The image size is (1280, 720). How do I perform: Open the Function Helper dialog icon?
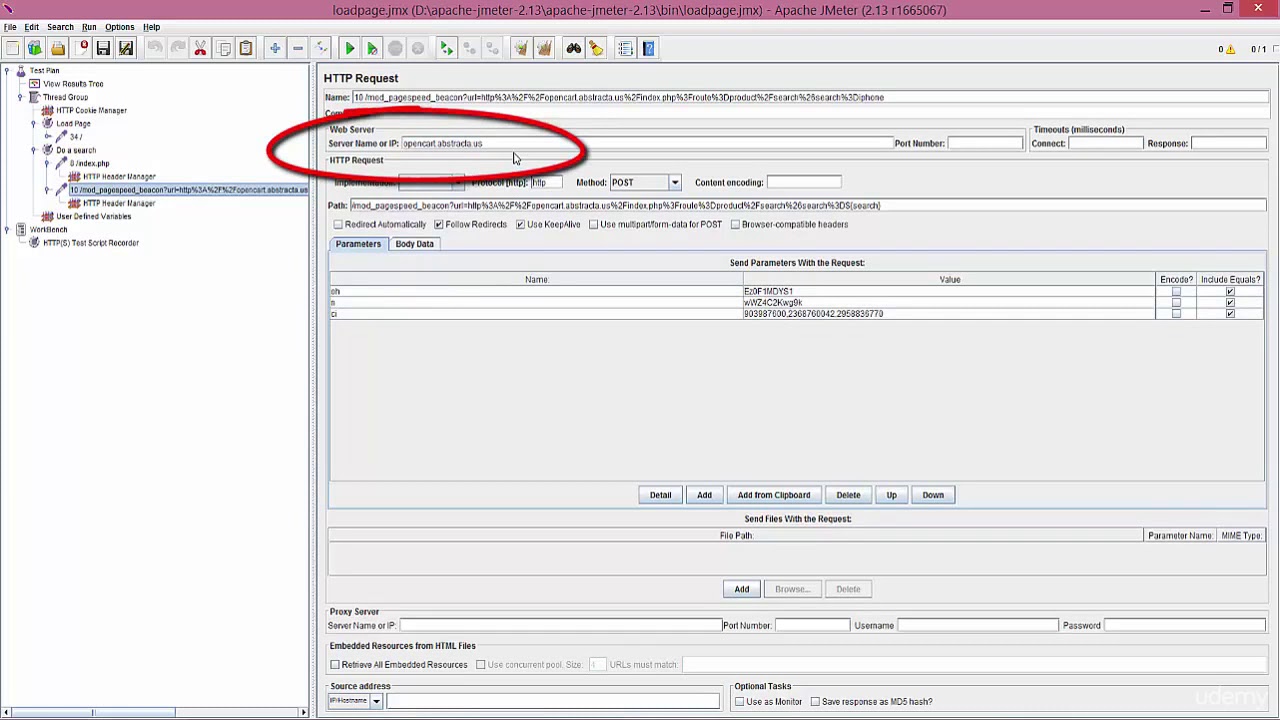pos(625,48)
